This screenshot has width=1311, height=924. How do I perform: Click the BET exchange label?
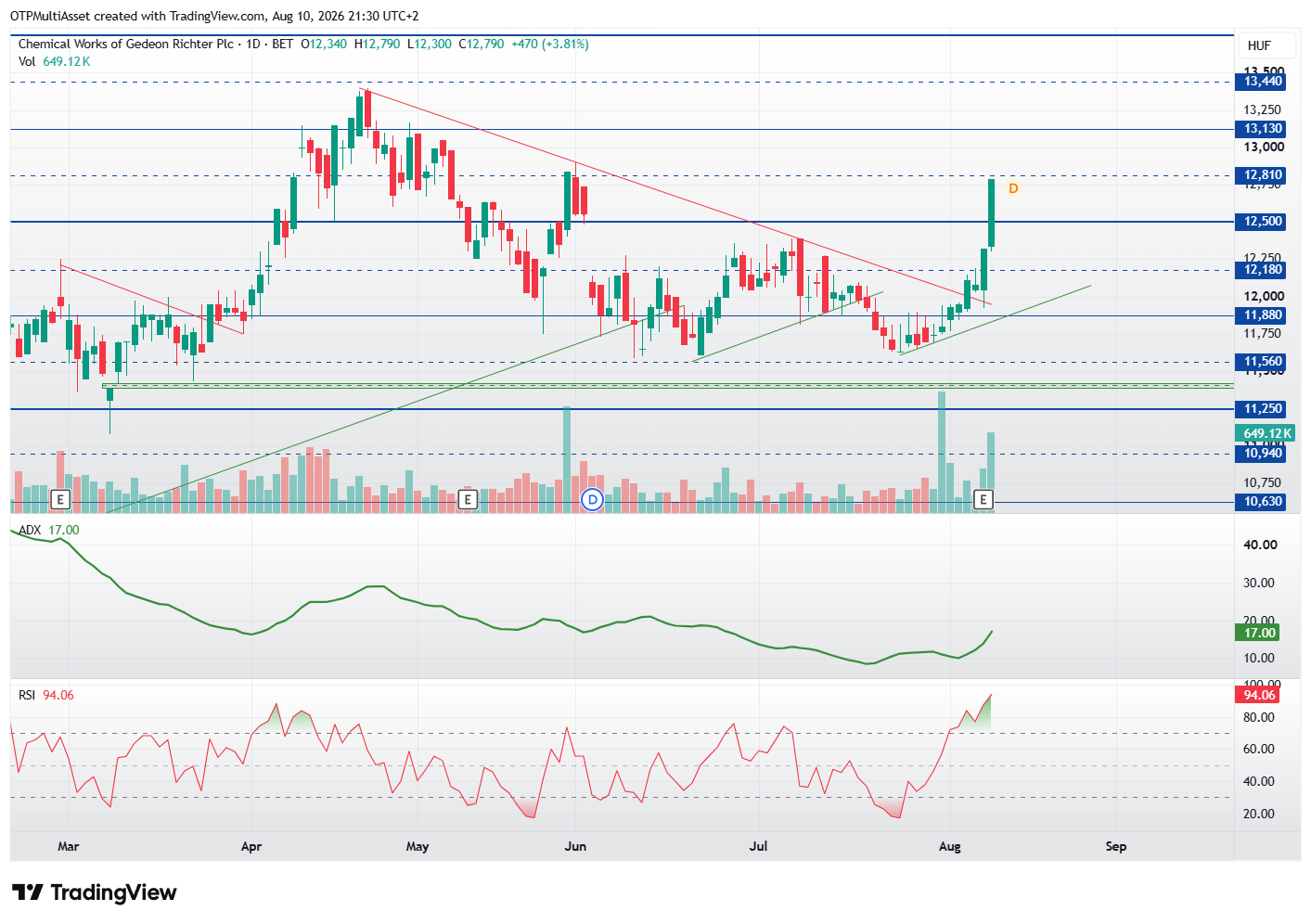(283, 44)
